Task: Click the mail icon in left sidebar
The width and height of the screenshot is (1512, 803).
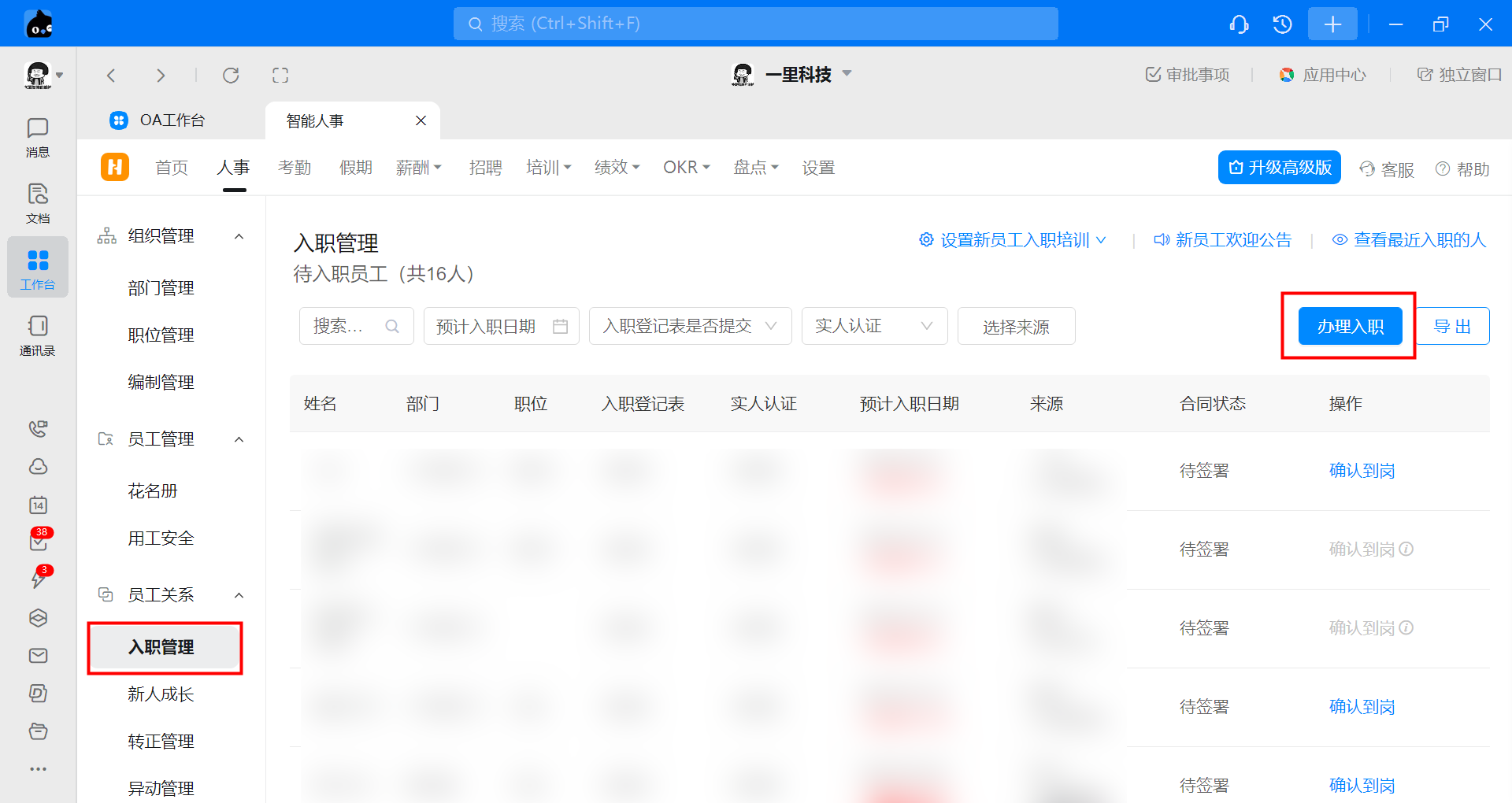Action: click(38, 656)
